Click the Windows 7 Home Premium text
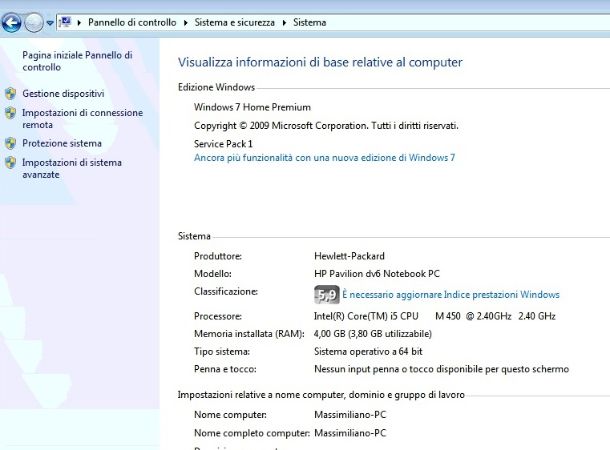The width and height of the screenshot is (610, 450). 252,107
